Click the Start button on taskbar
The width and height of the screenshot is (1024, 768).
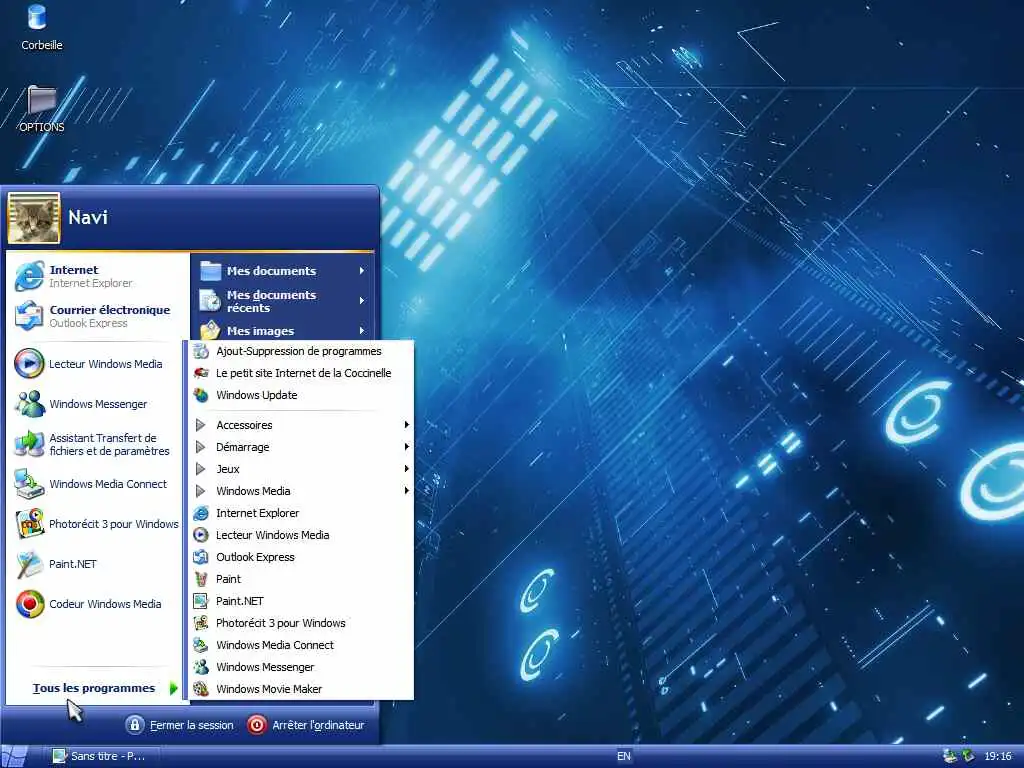[x=14, y=756]
